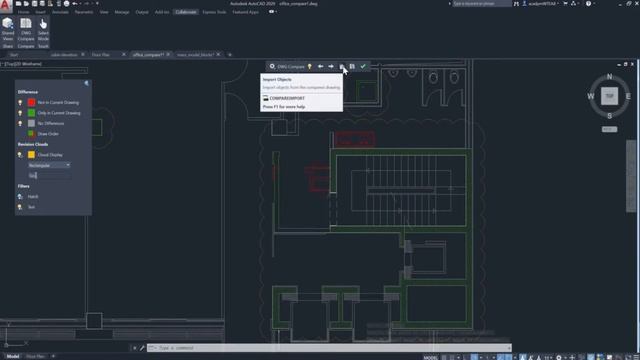Click the MODEL button in status bar

pyautogui.click(x=431, y=357)
